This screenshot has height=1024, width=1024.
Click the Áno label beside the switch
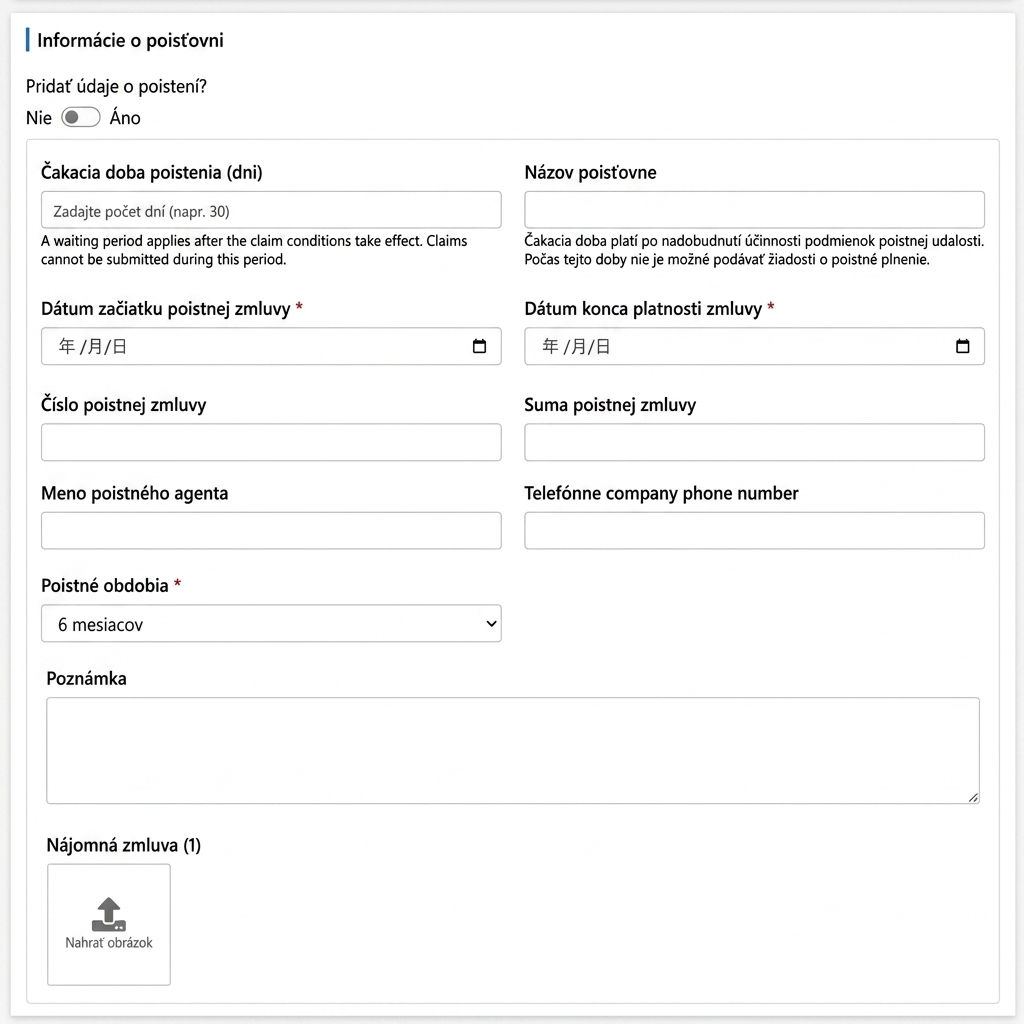pos(125,118)
